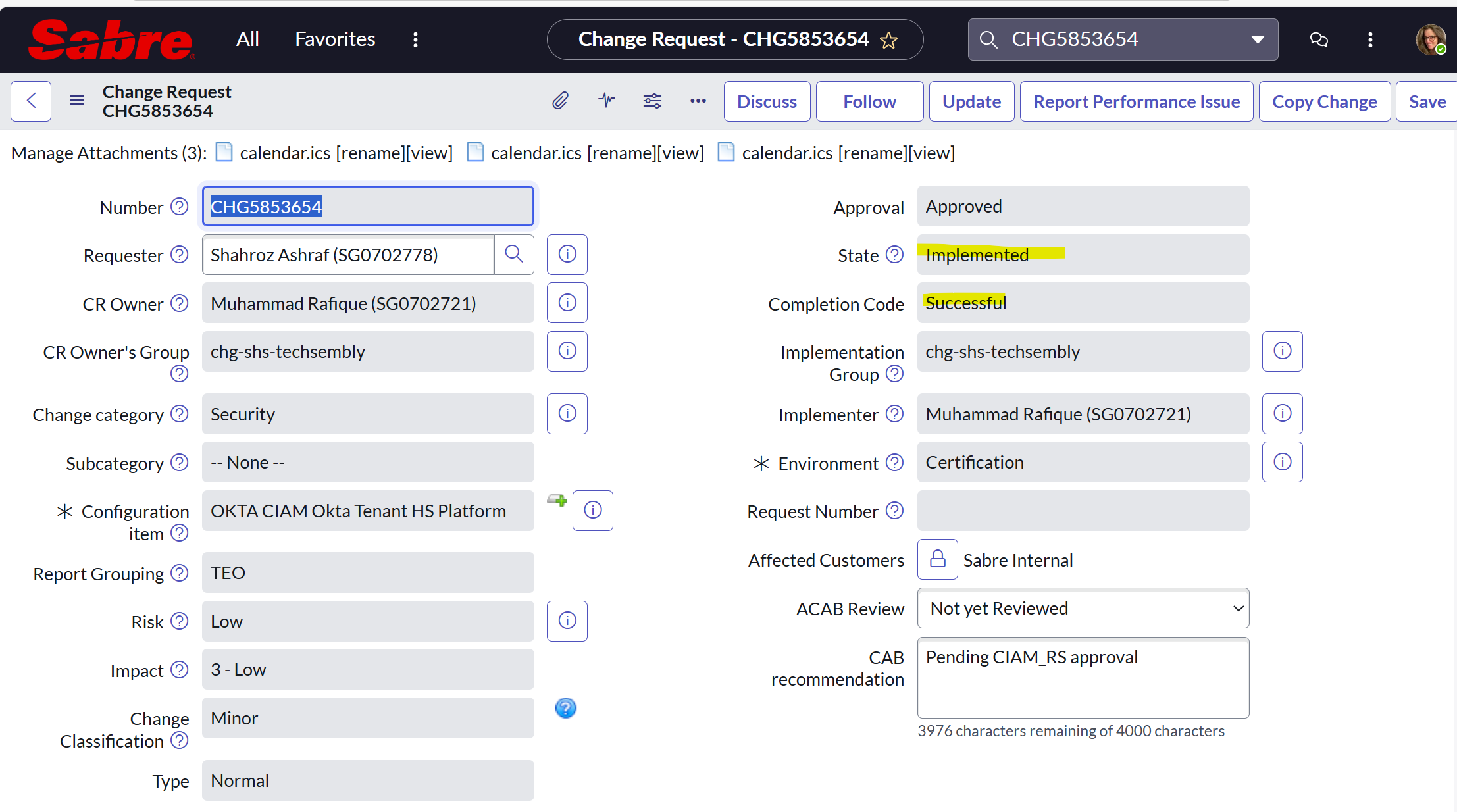
Task: Click the Discuss button
Action: click(767, 101)
